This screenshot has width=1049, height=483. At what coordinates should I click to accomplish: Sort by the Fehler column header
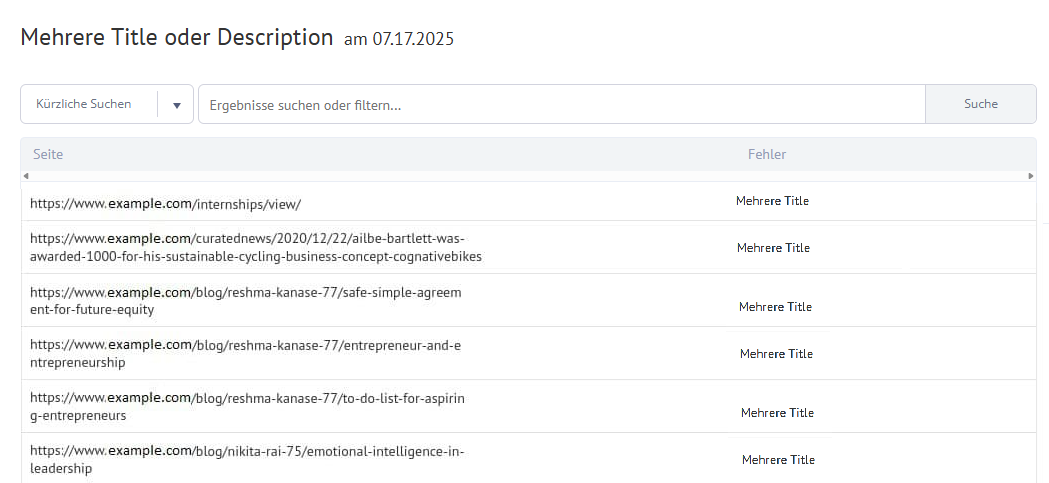point(767,155)
